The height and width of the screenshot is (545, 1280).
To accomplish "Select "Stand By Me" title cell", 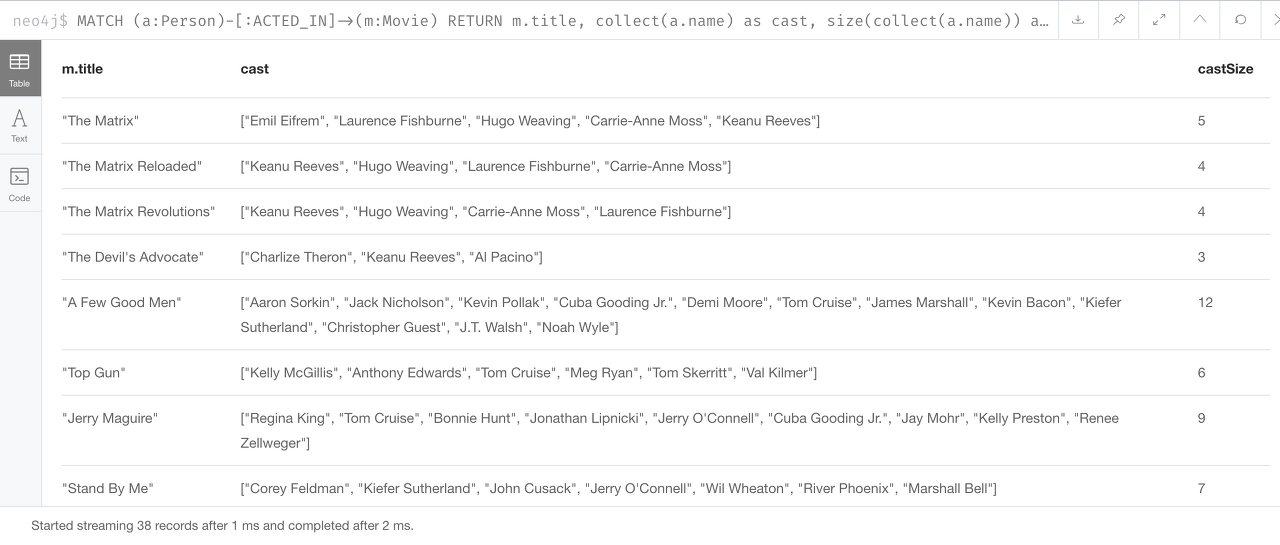I will 107,489.
